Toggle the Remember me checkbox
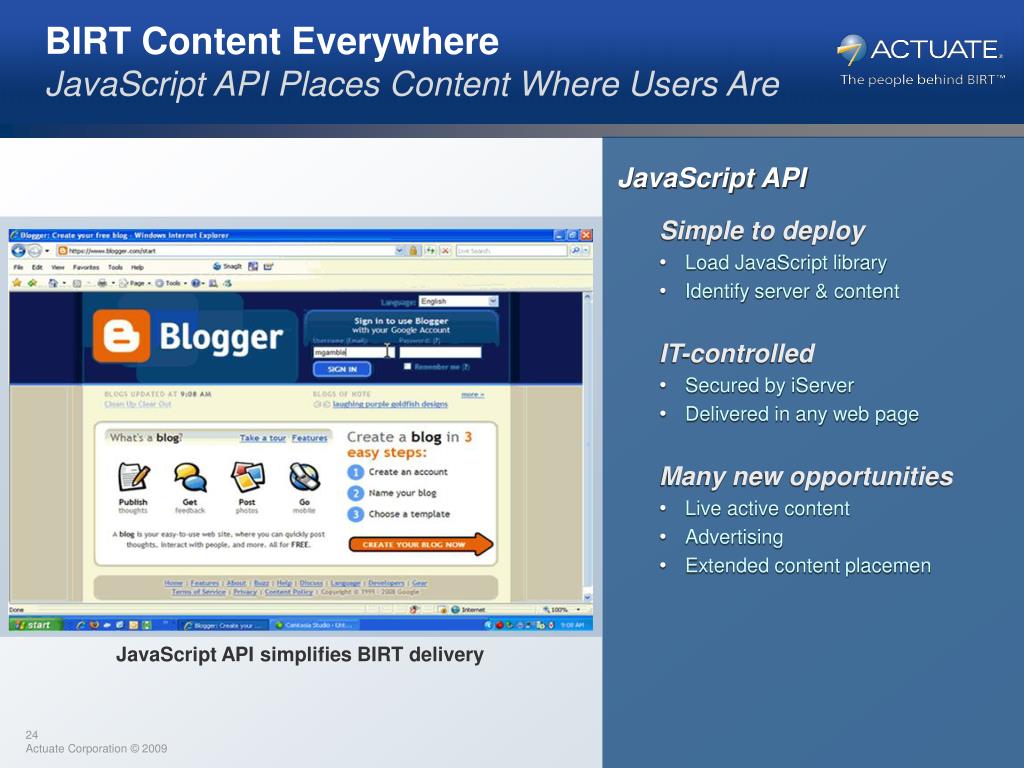The width and height of the screenshot is (1024, 768). [x=408, y=366]
